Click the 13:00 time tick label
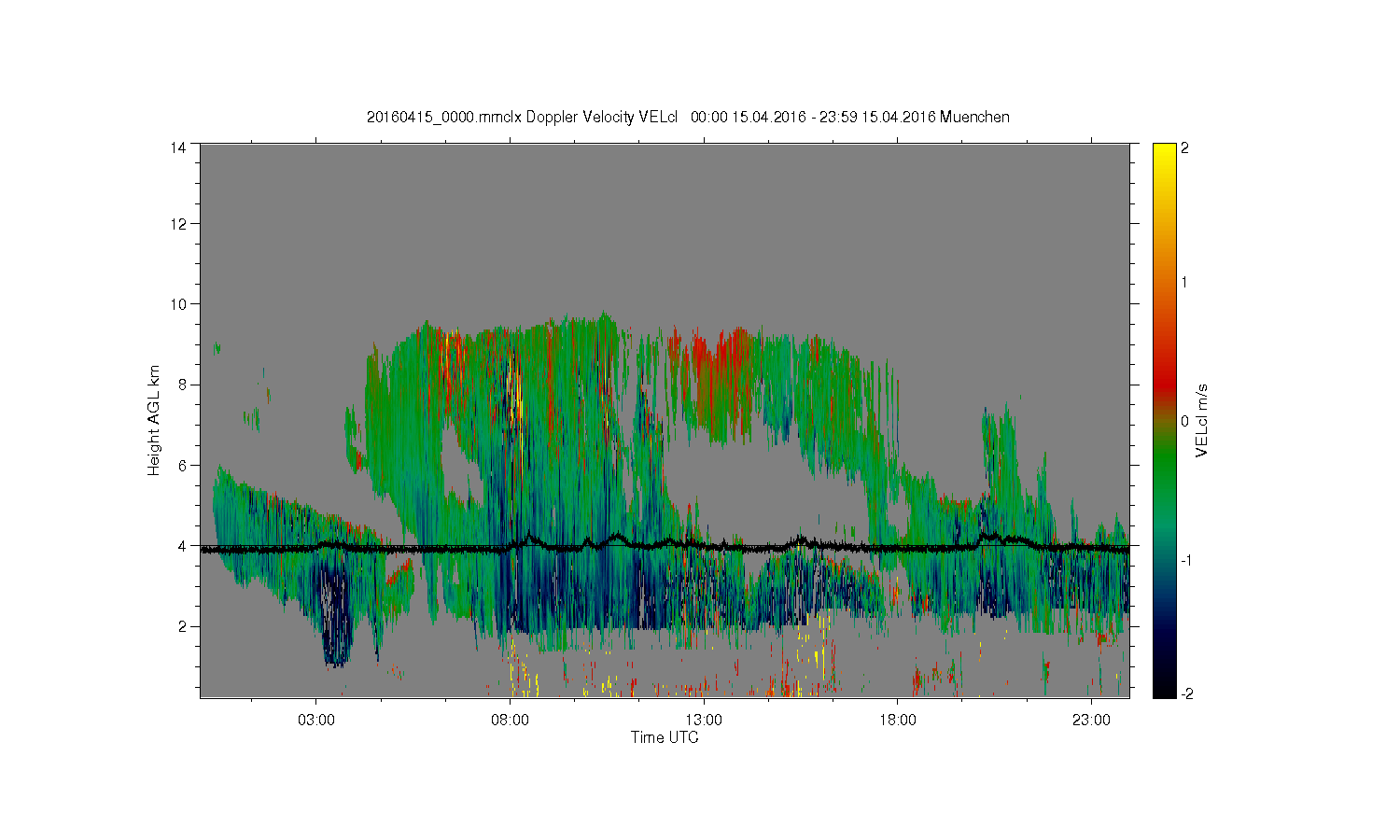Viewport: 1400px width, 840px height. pyautogui.click(x=704, y=721)
